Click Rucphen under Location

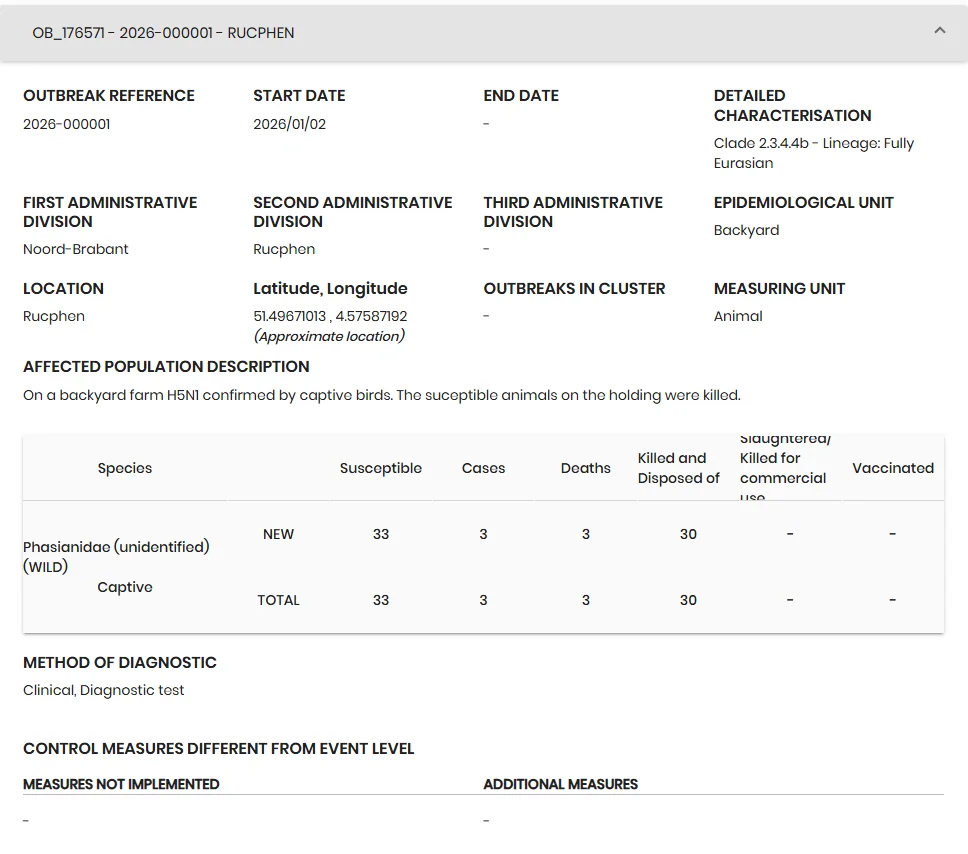(x=54, y=316)
